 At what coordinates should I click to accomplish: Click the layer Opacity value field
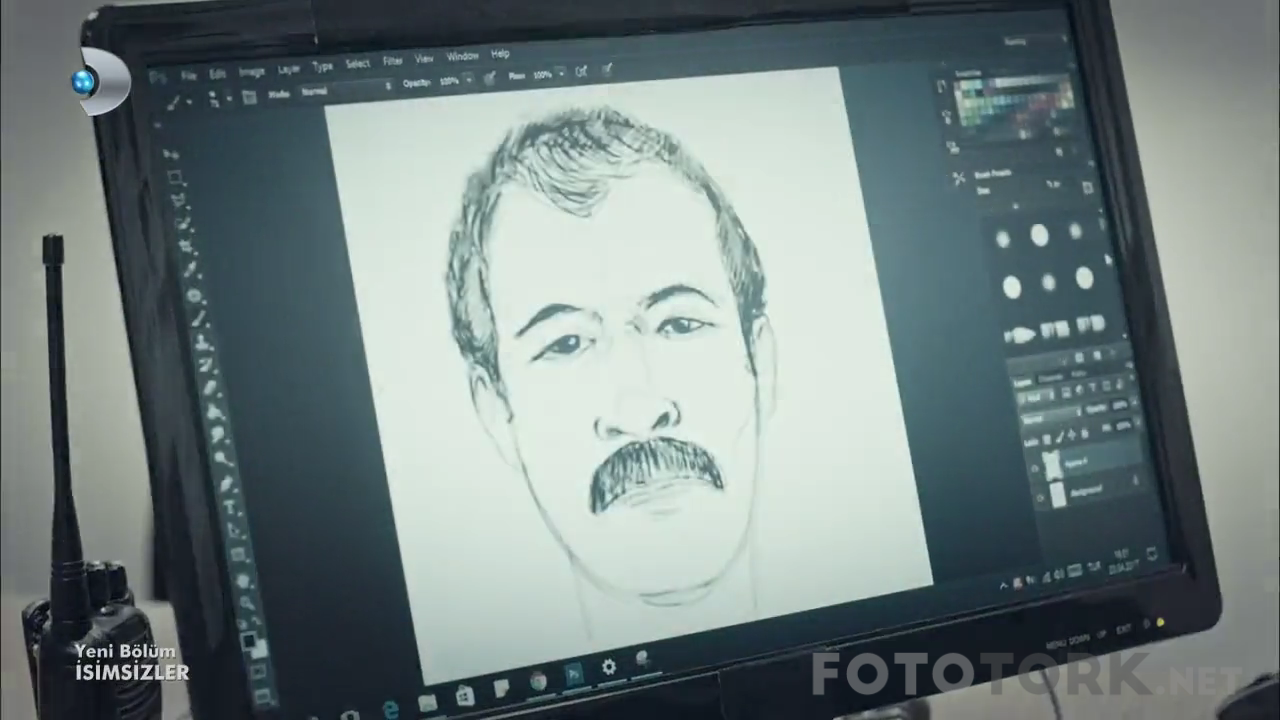[1120, 405]
